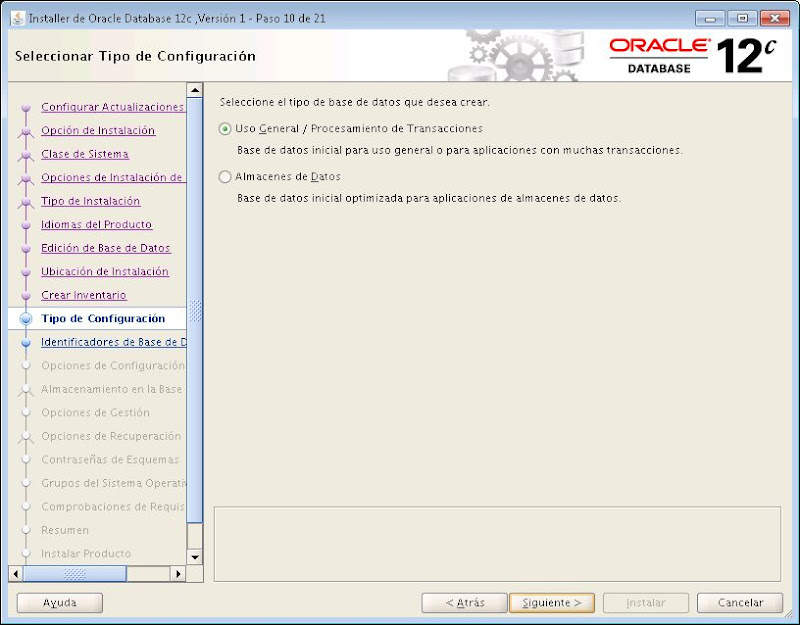Click the horizontal scroll right arrow
This screenshot has height=625, width=800.
[178, 573]
